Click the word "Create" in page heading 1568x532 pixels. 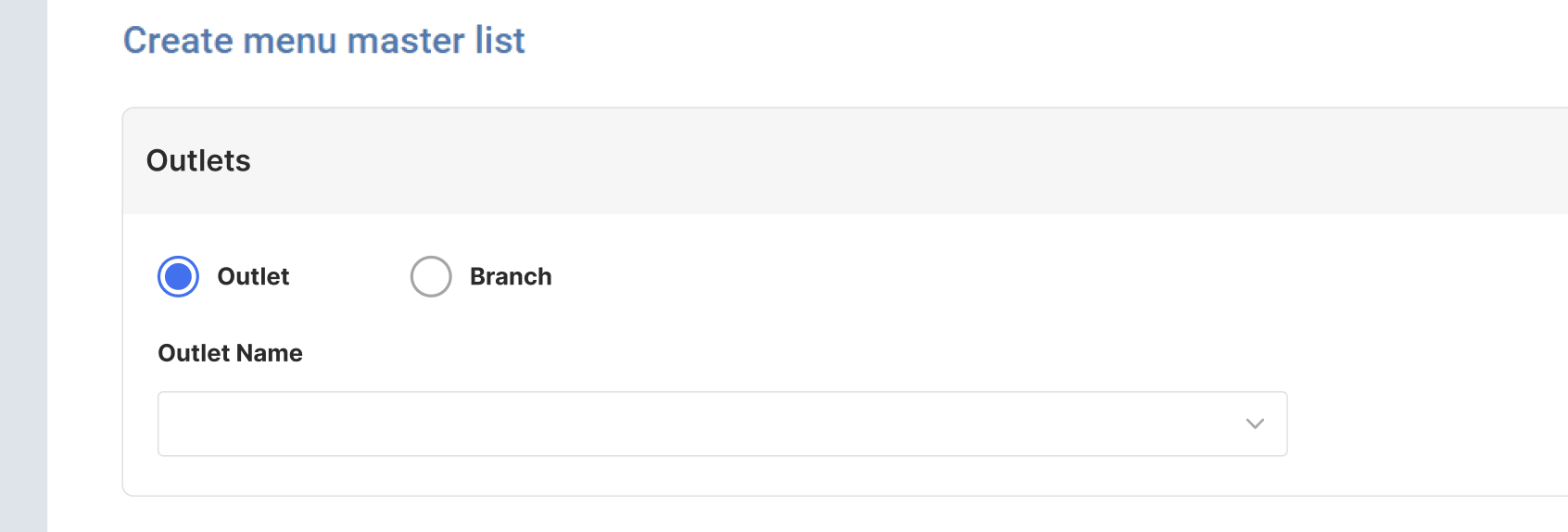(177, 41)
